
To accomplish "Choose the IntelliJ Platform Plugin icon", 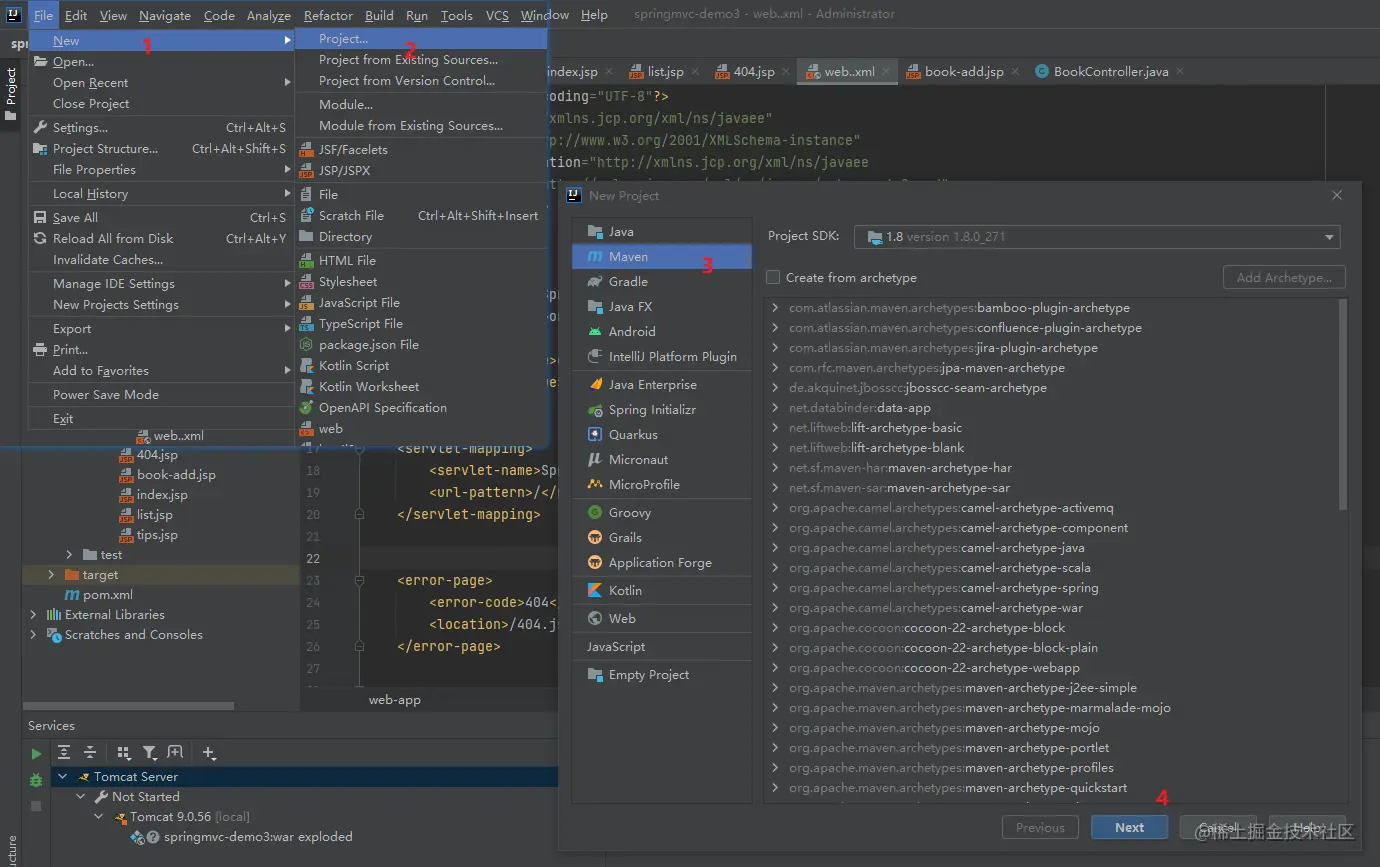I will [x=595, y=357].
